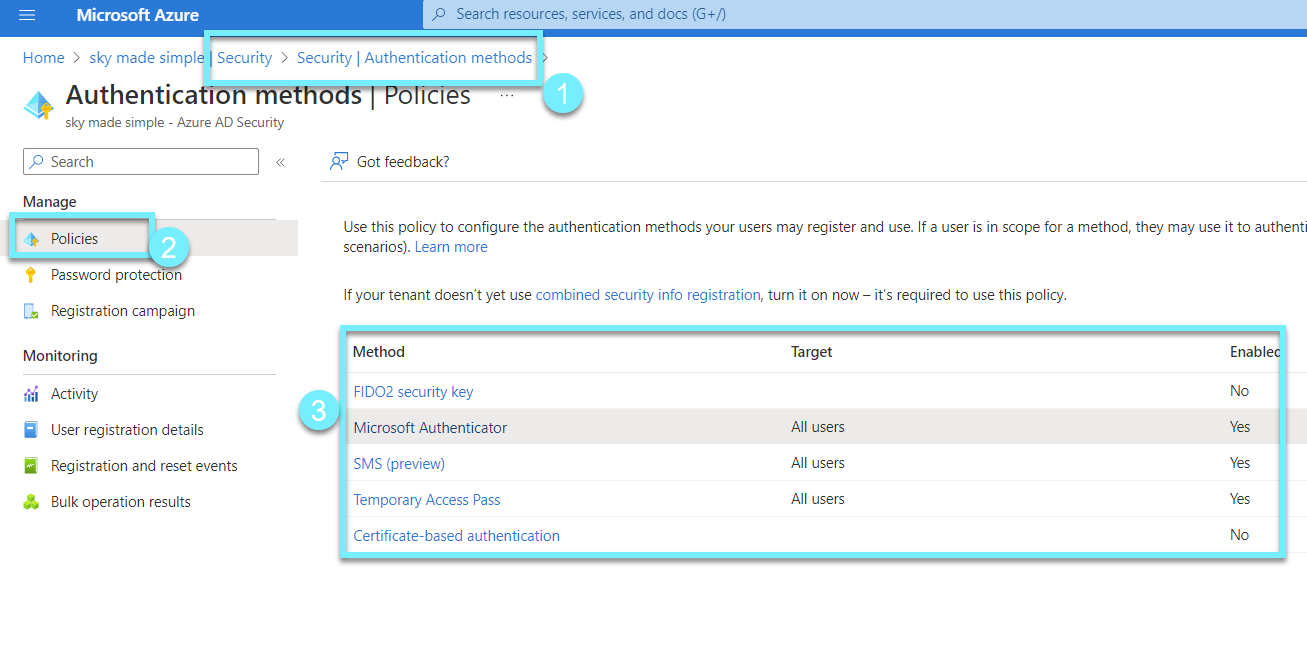Open the ellipsis more options menu
The image size is (1307, 651).
(507, 96)
